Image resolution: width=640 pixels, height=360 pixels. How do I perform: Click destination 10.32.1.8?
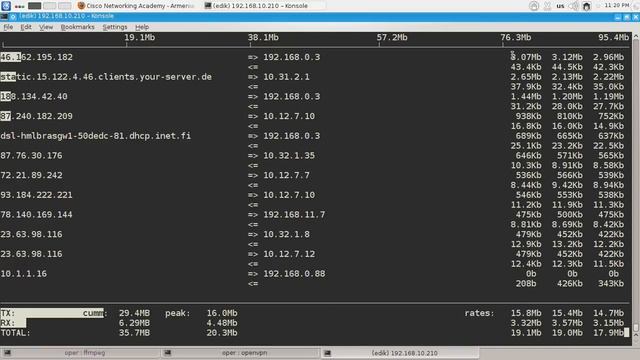tap(286, 234)
